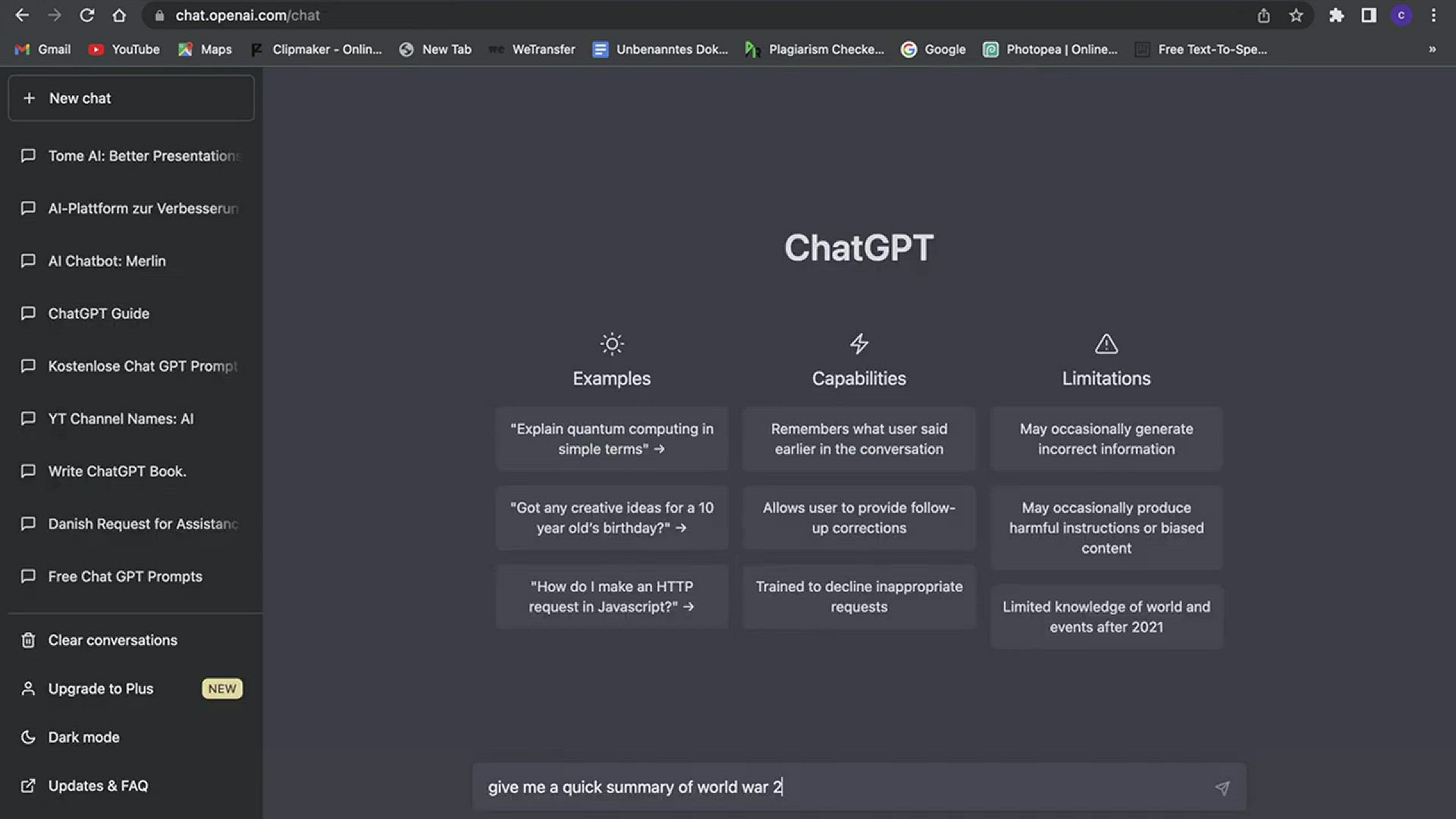Click the share page icon in address bar
Screen dimensions: 1456x819
pos(1263,15)
